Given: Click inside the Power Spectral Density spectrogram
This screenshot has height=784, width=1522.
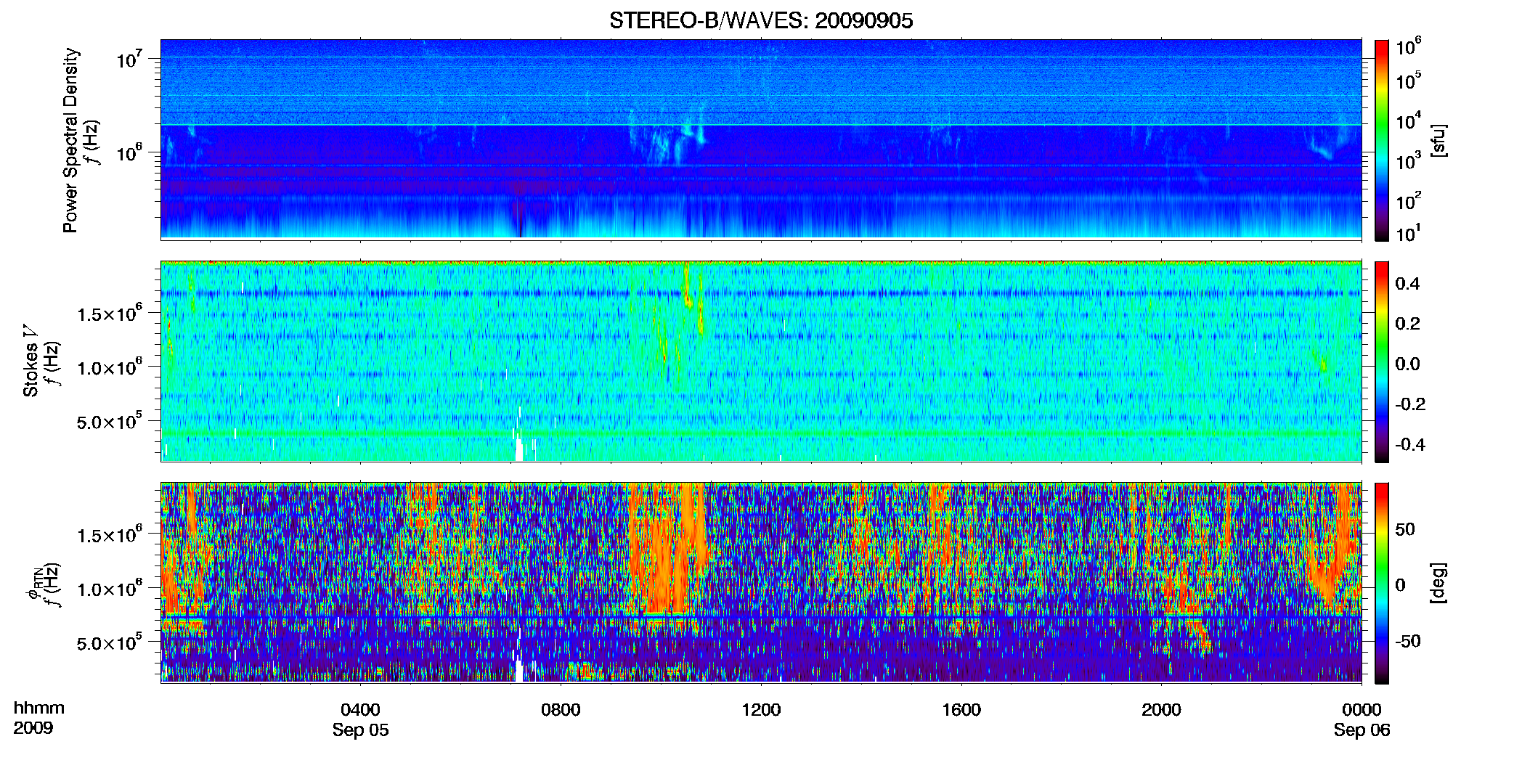Looking at the screenshot, I should 761,139.
